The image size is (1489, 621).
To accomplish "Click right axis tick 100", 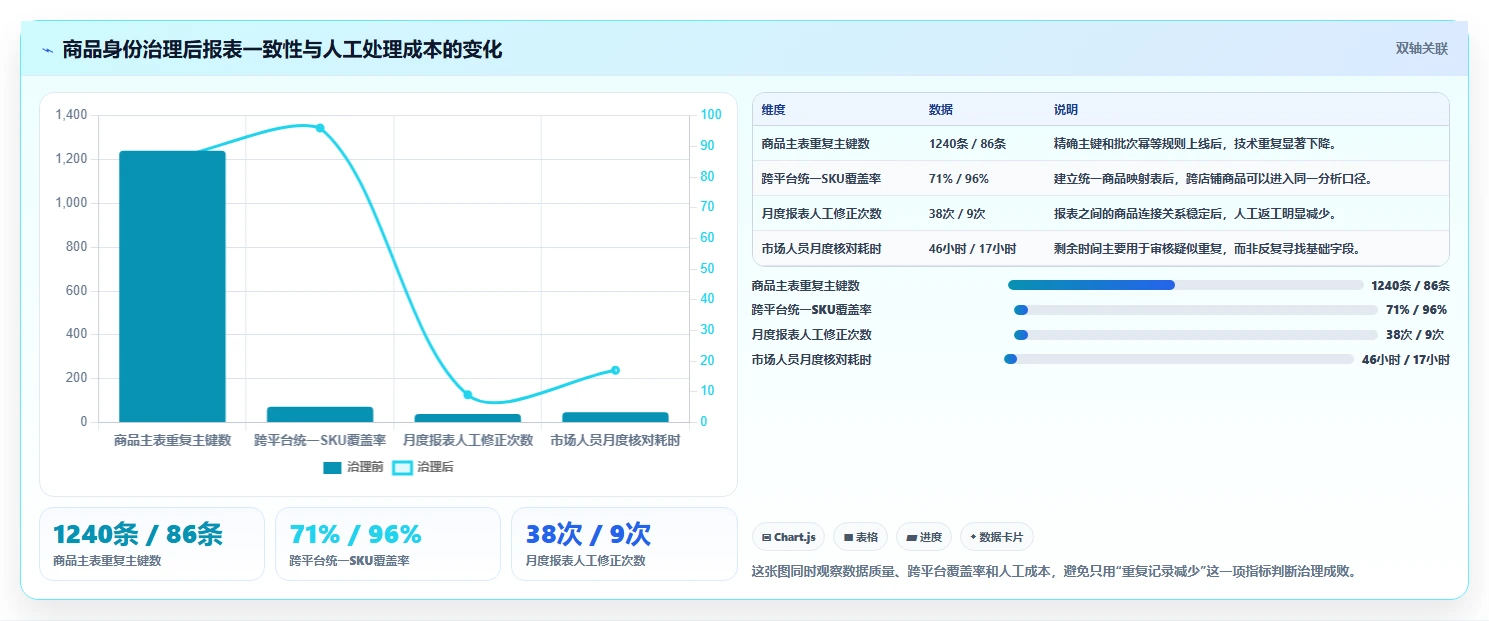I will point(711,115).
